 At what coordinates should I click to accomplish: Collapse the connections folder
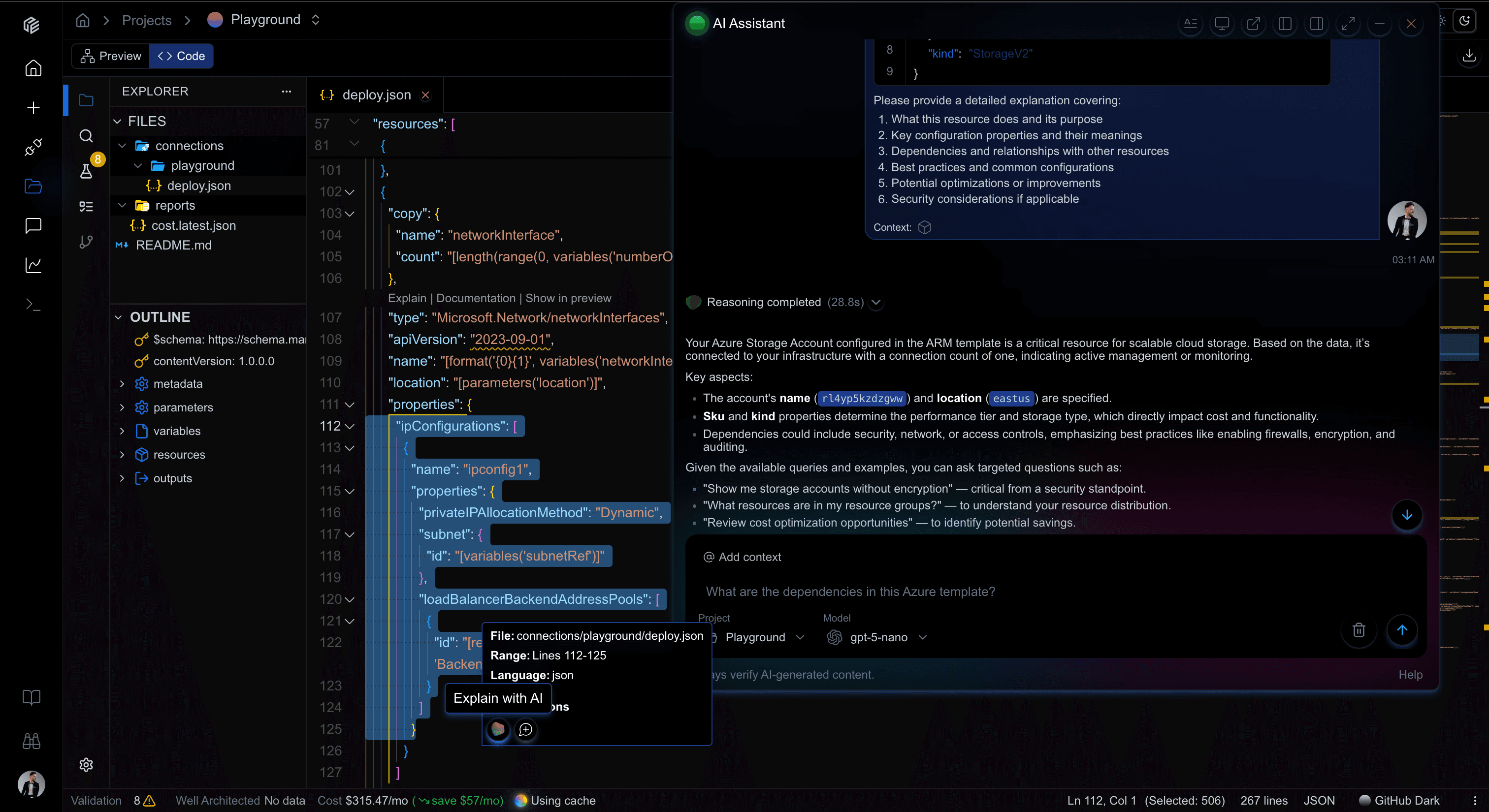tap(122, 146)
